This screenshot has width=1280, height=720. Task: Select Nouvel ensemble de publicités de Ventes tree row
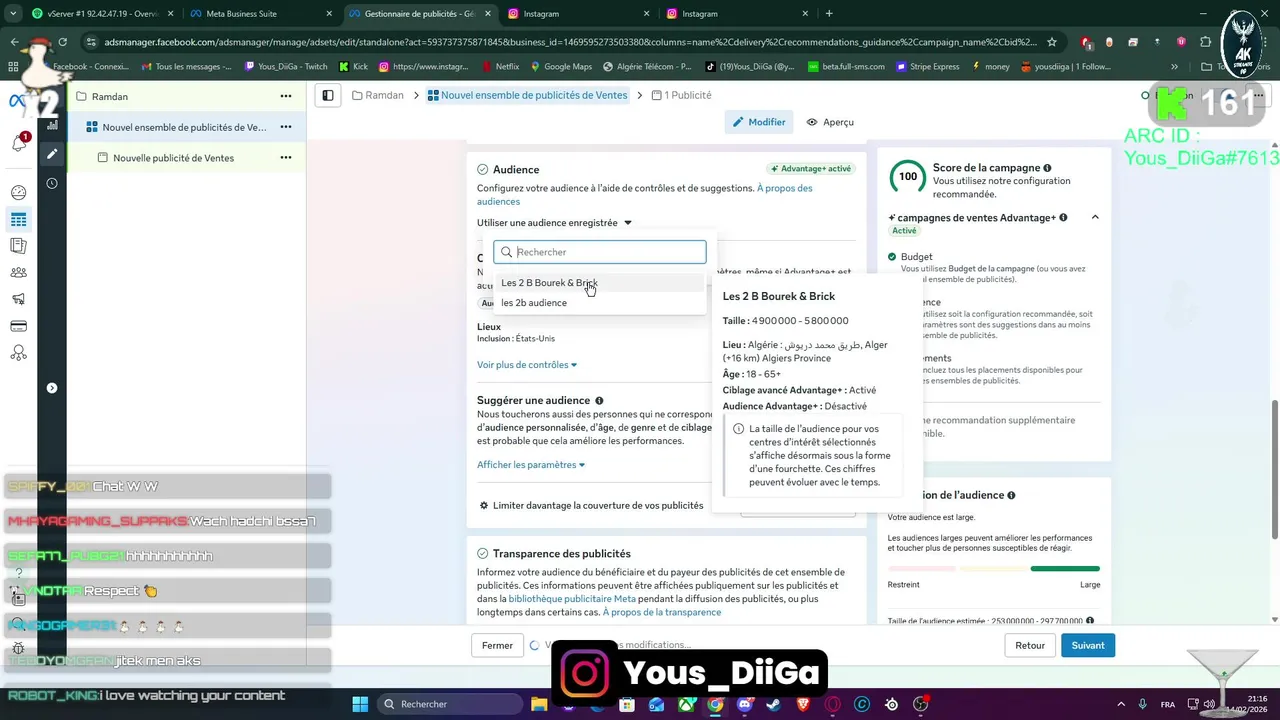click(185, 127)
